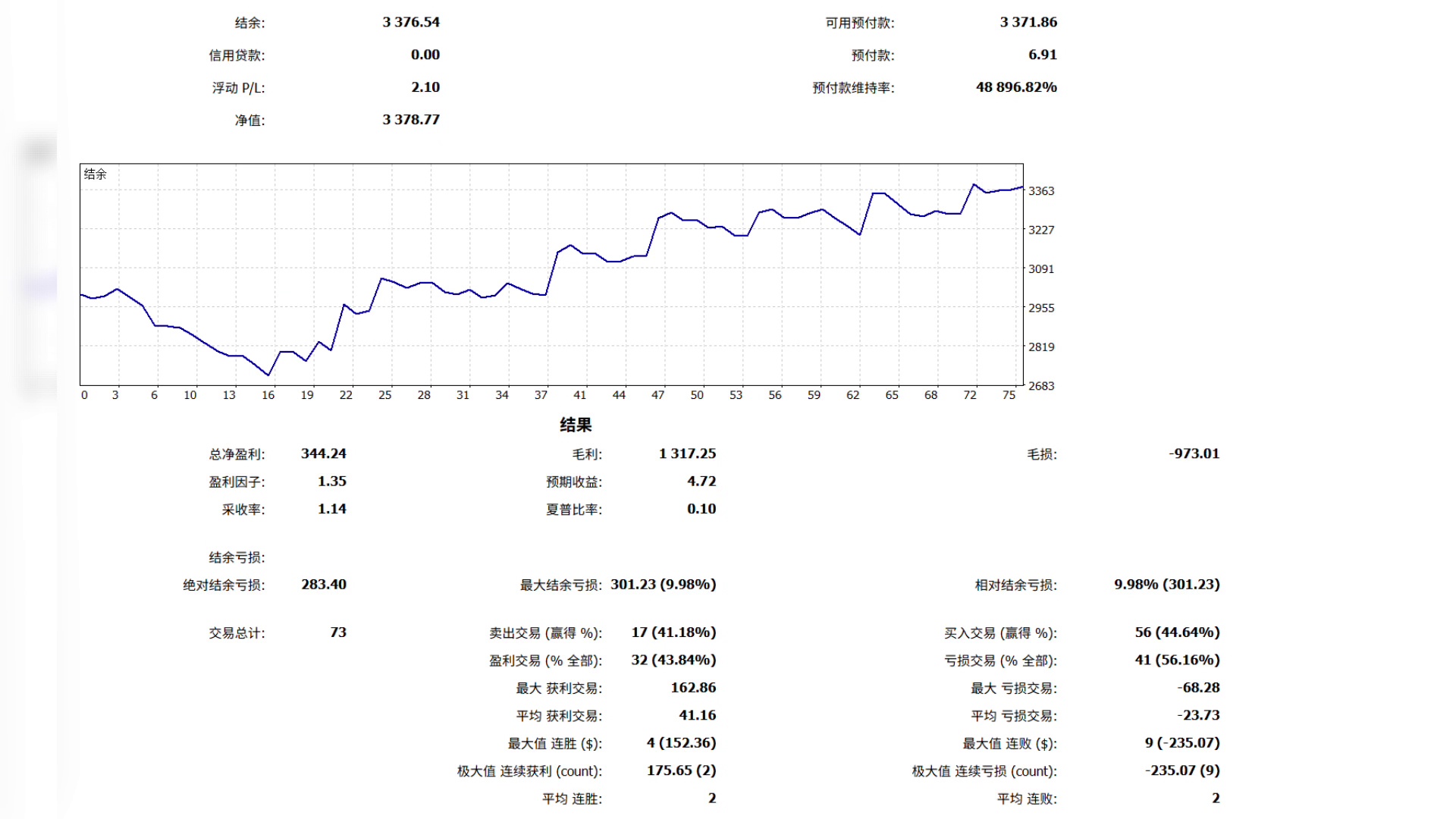This screenshot has height=819, width=1456.
Task: Click the 极大值 连续亏损 value -235.07 (9)
Action: 1182,770
